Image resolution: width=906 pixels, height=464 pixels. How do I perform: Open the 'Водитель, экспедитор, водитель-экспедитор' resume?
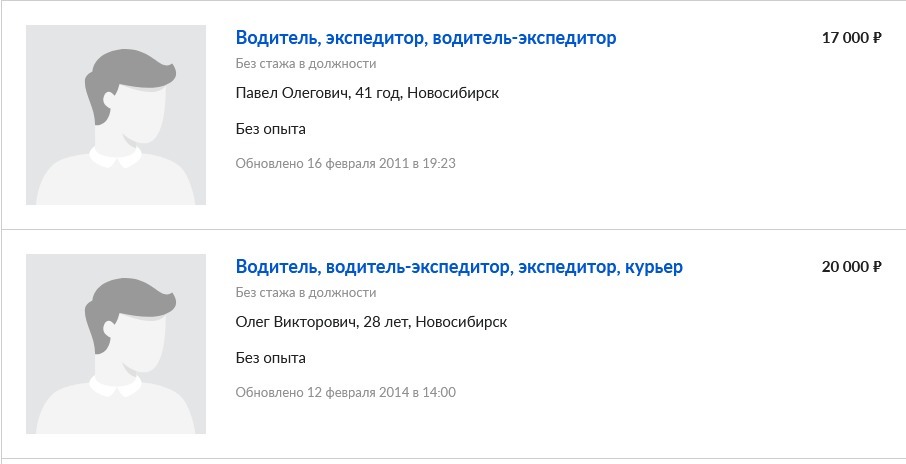tap(426, 38)
